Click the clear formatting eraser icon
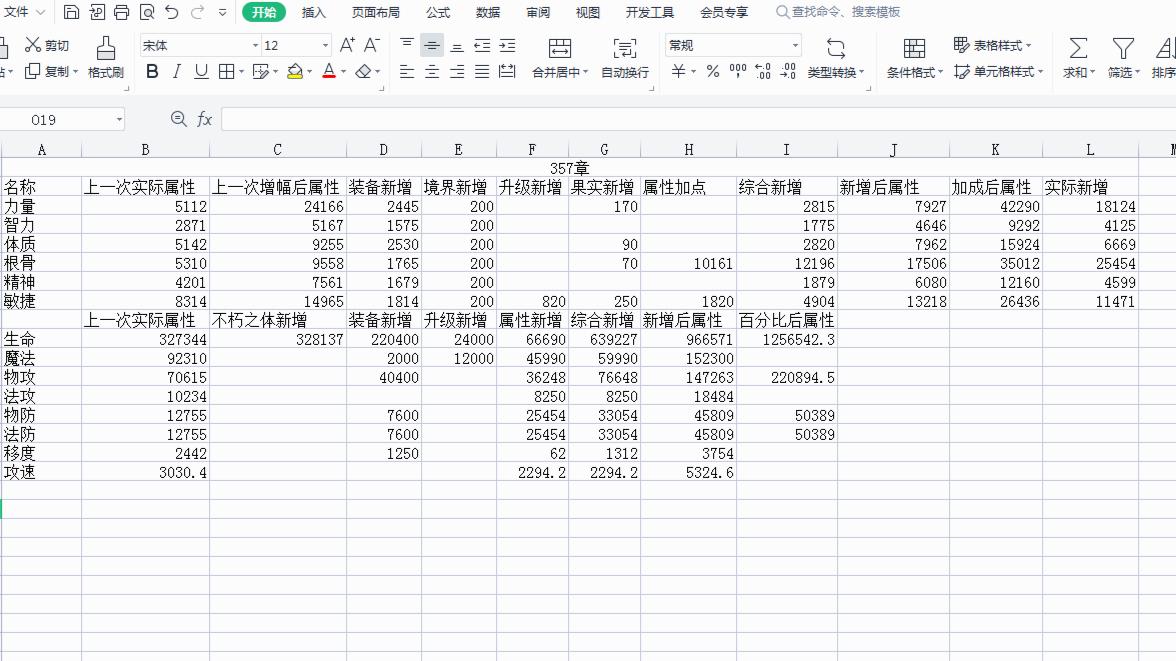Viewport: 1176px width, 661px height. click(364, 71)
